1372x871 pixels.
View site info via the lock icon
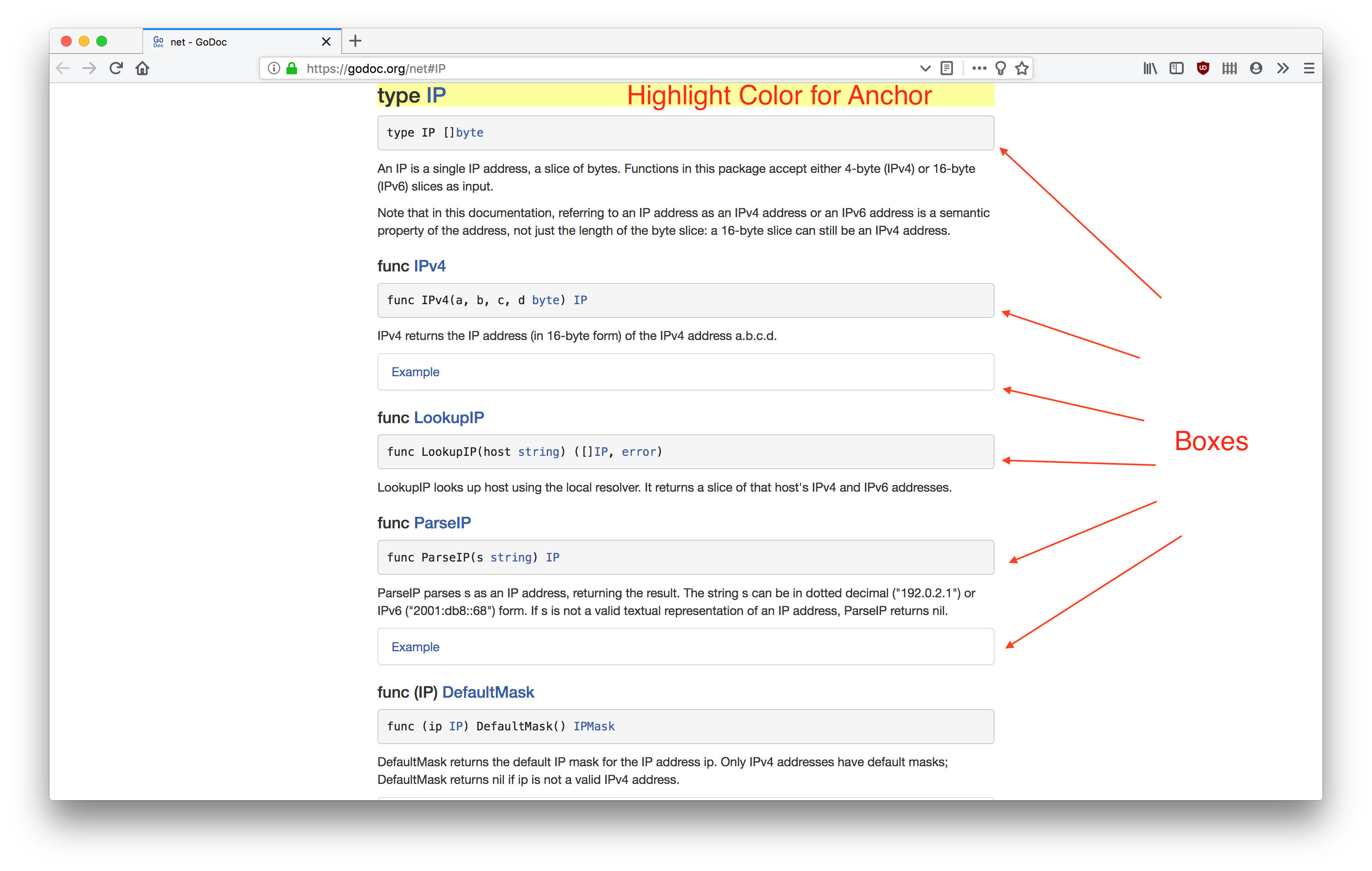[x=292, y=69]
